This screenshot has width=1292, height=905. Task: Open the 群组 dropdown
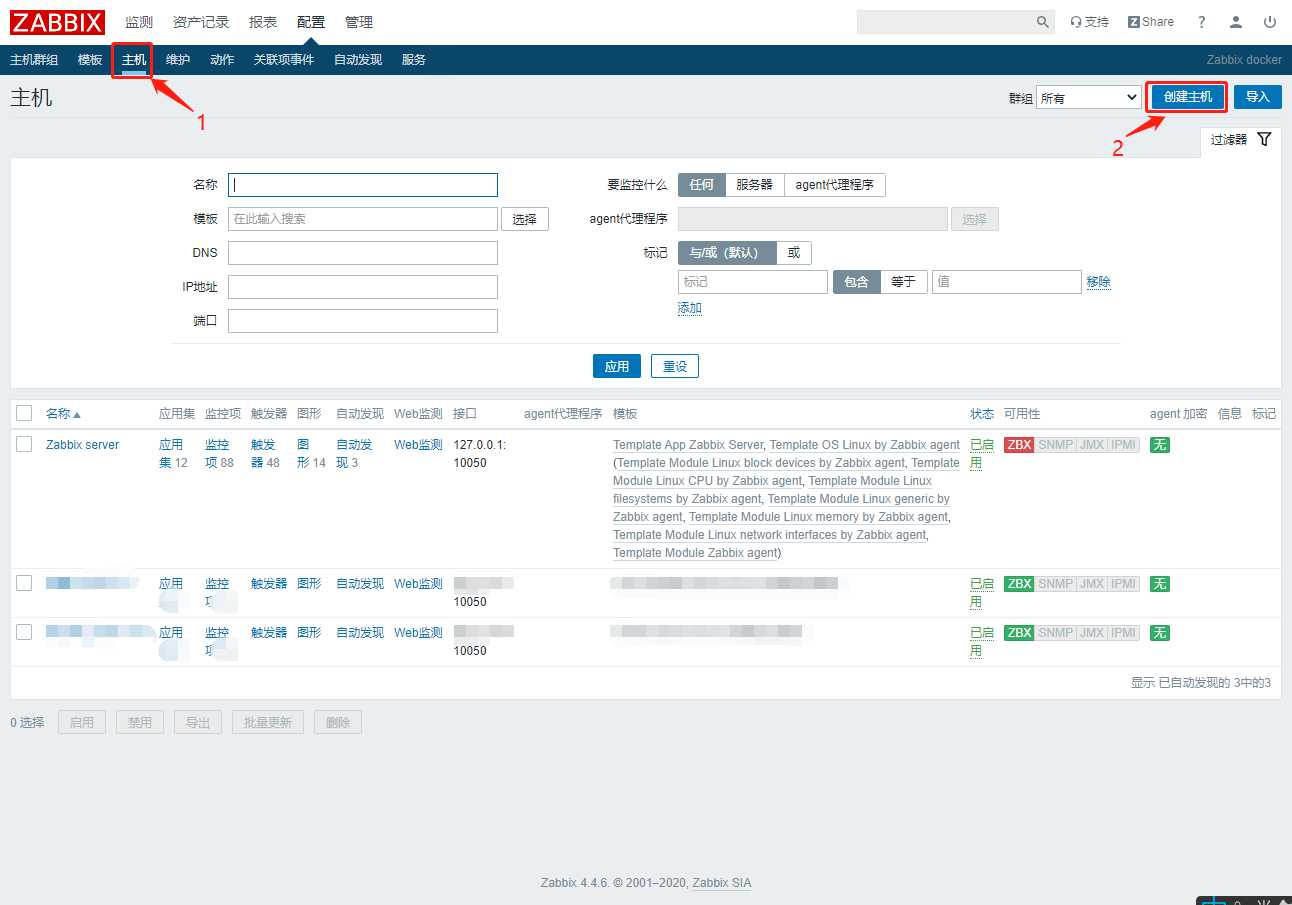(x=1088, y=97)
